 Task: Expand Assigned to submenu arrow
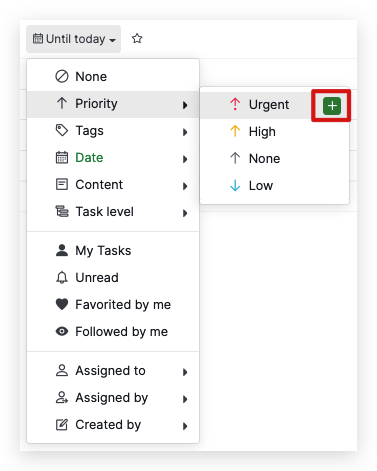185,372
